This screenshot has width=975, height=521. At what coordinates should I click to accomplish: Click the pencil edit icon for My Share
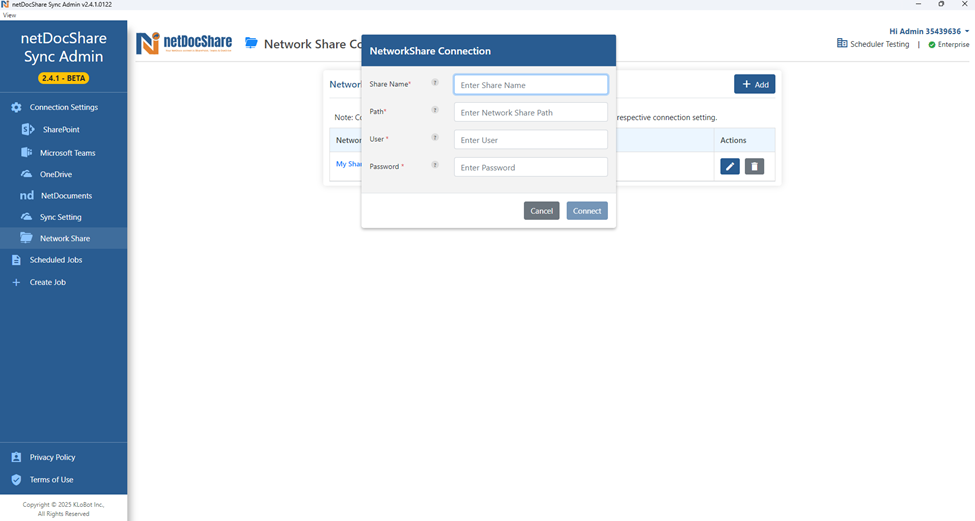pyautogui.click(x=730, y=166)
